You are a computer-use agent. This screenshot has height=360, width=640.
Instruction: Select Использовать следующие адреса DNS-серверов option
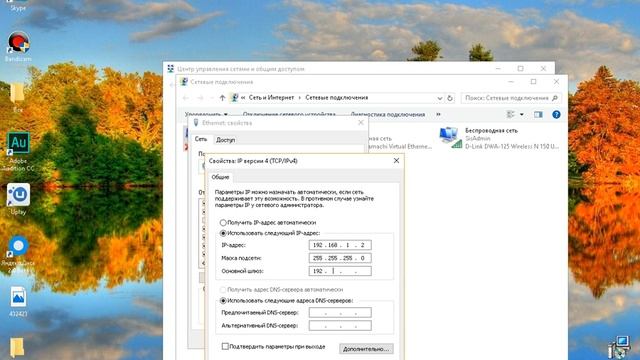pyautogui.click(x=223, y=300)
